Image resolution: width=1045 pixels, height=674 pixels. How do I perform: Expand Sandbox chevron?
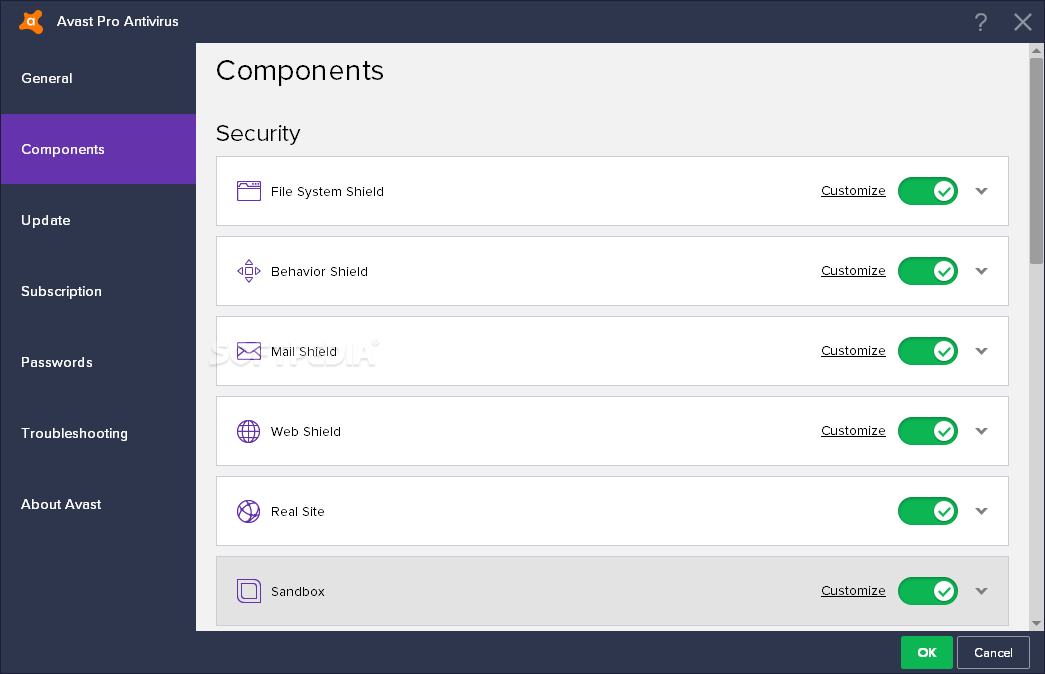[x=981, y=591]
